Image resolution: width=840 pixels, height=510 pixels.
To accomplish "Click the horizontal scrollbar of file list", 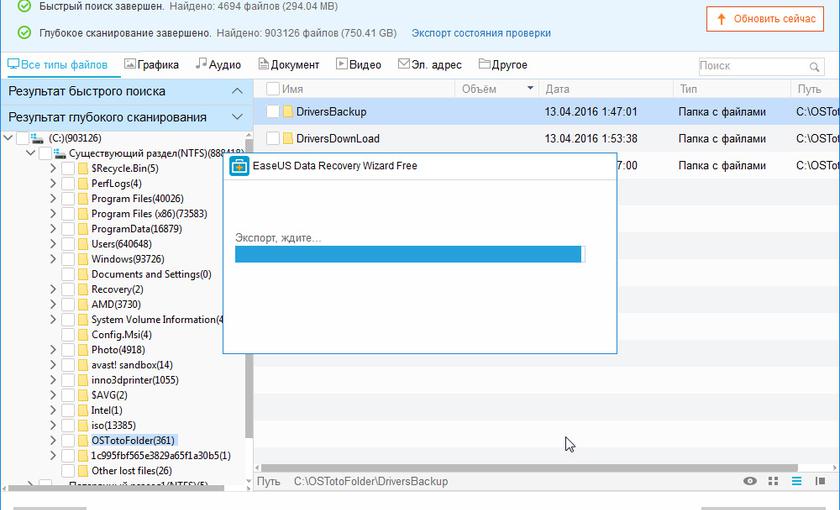I will [x=529, y=468].
